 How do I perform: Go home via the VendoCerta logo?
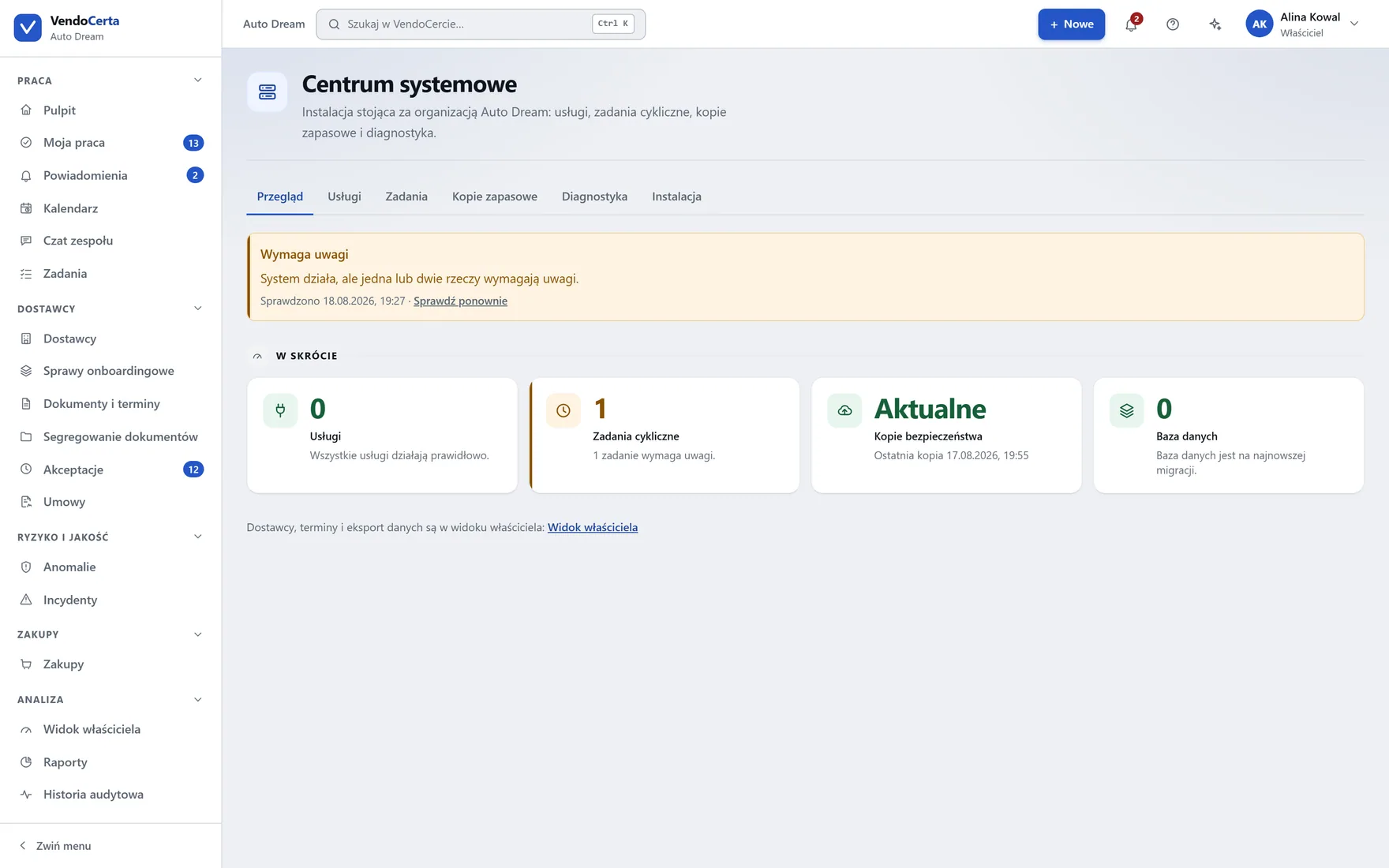point(28,28)
